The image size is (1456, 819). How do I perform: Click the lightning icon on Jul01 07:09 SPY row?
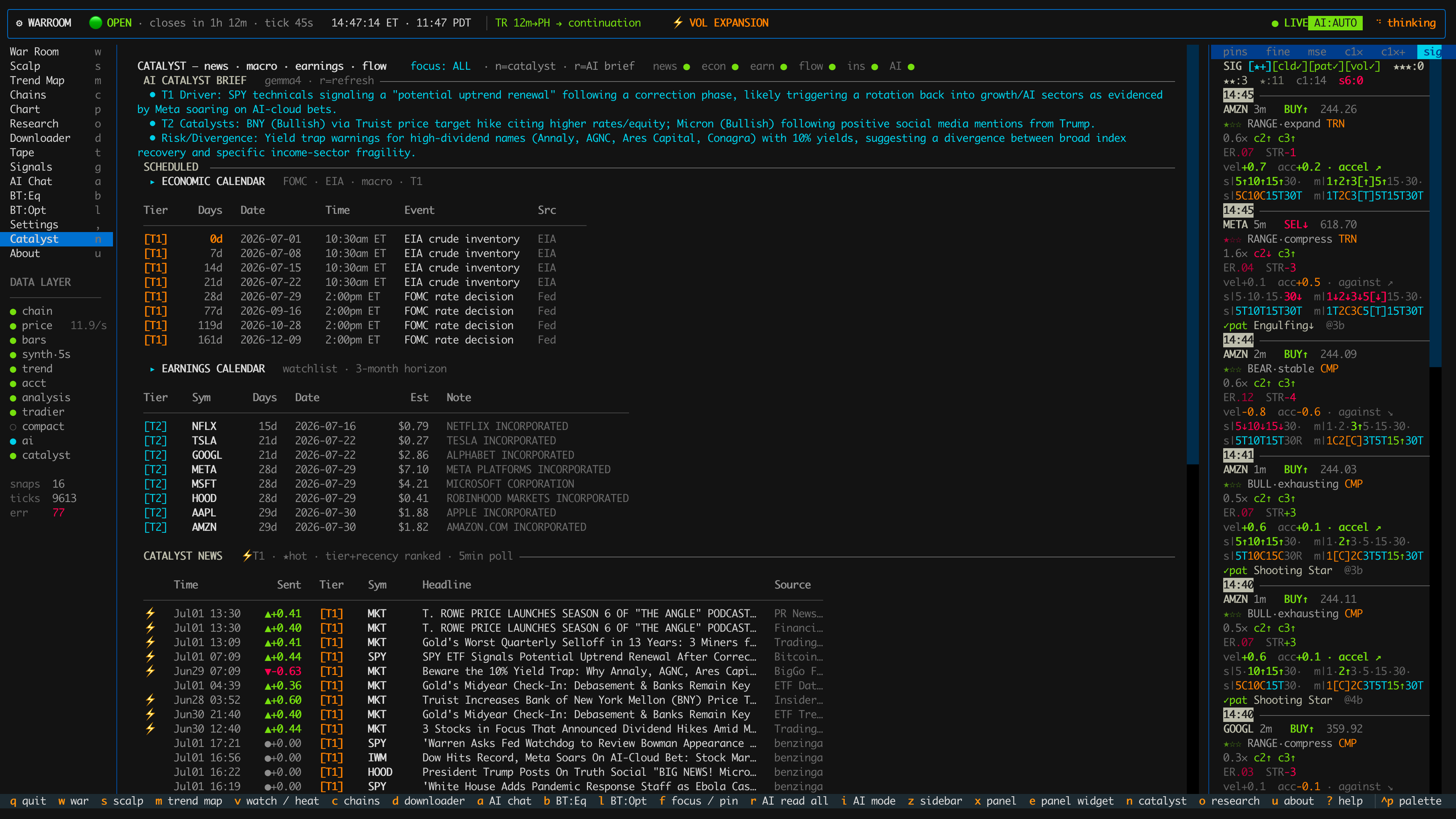[151, 657]
